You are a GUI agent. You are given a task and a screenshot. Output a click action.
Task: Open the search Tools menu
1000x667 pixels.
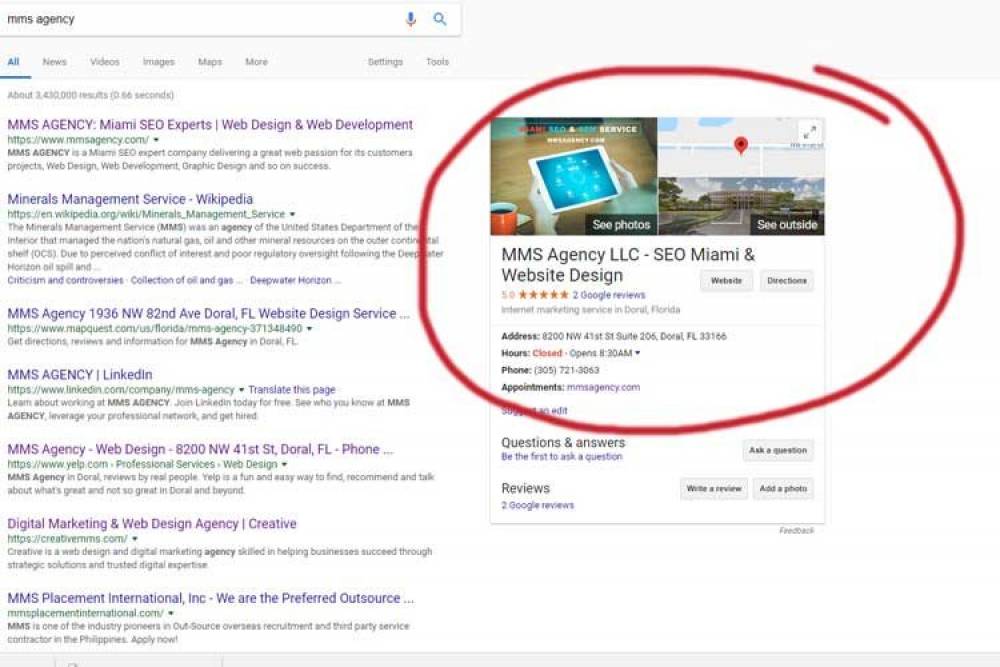point(438,62)
